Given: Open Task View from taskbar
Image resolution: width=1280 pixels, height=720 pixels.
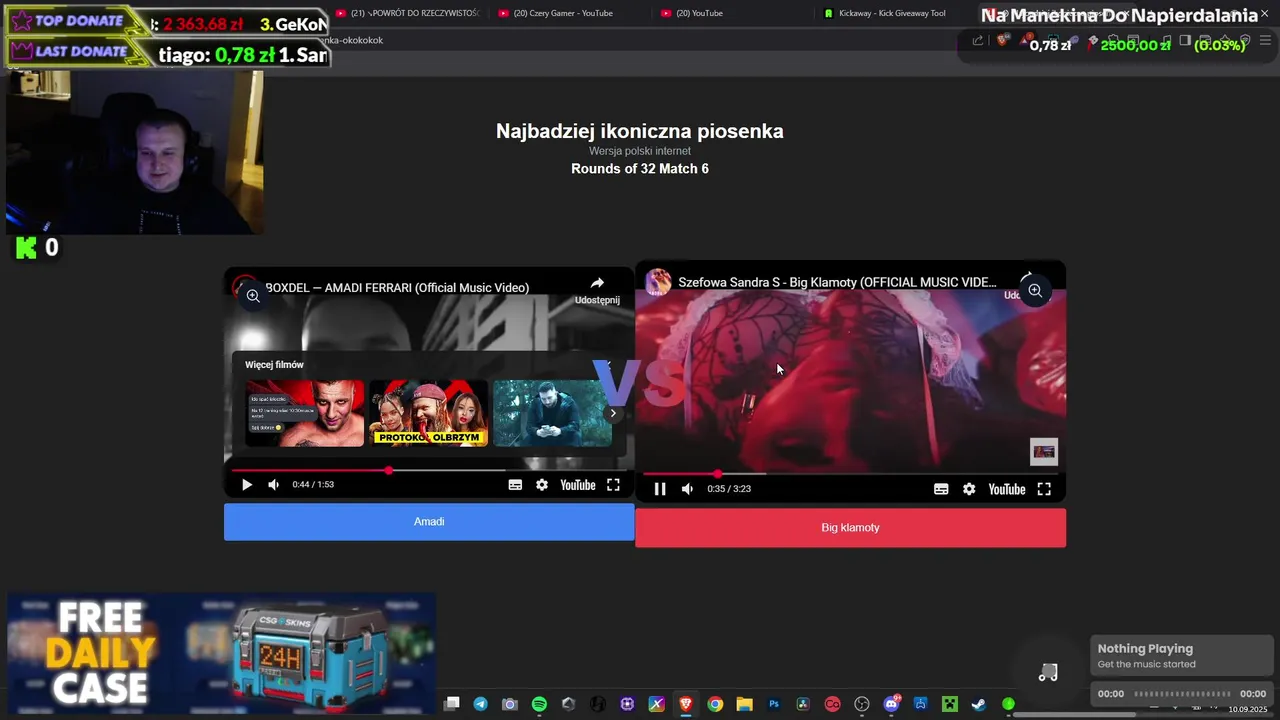Looking at the screenshot, I should pos(452,704).
